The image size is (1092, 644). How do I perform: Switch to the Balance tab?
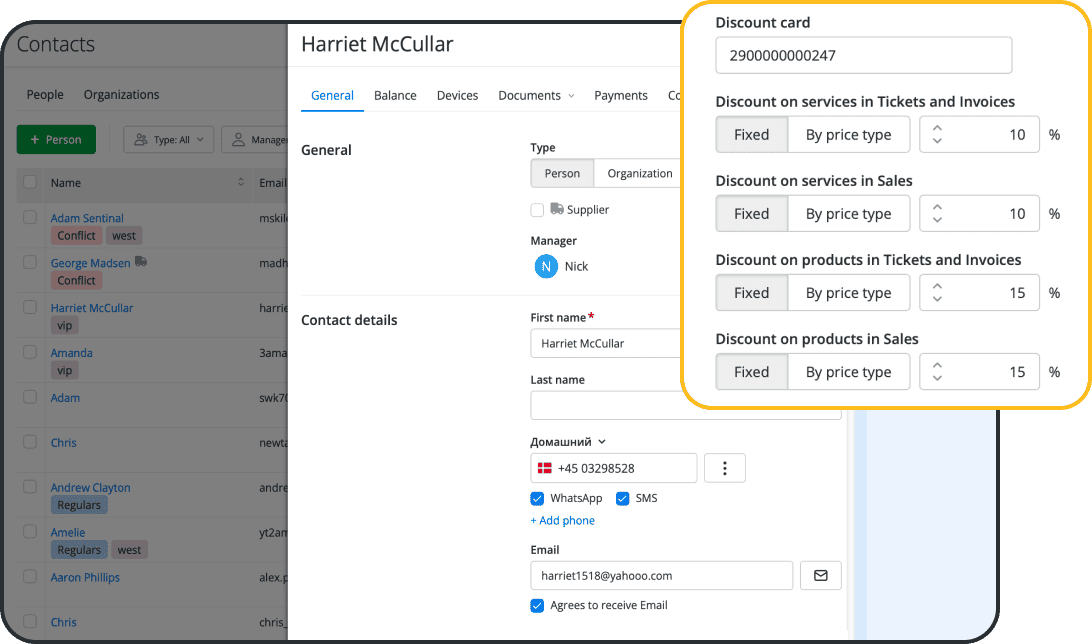395,96
